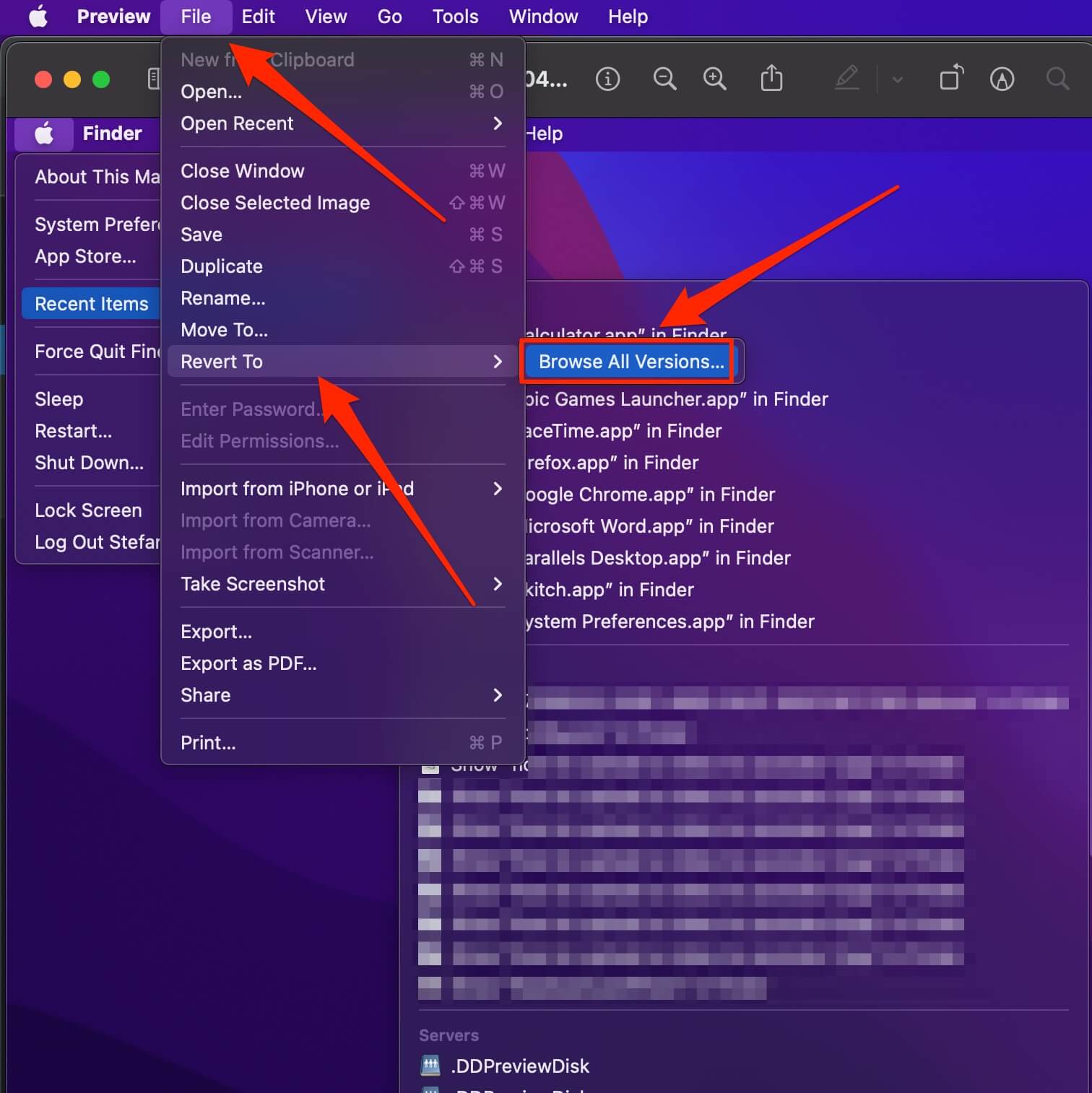Select Close Selected Image

(x=342, y=203)
